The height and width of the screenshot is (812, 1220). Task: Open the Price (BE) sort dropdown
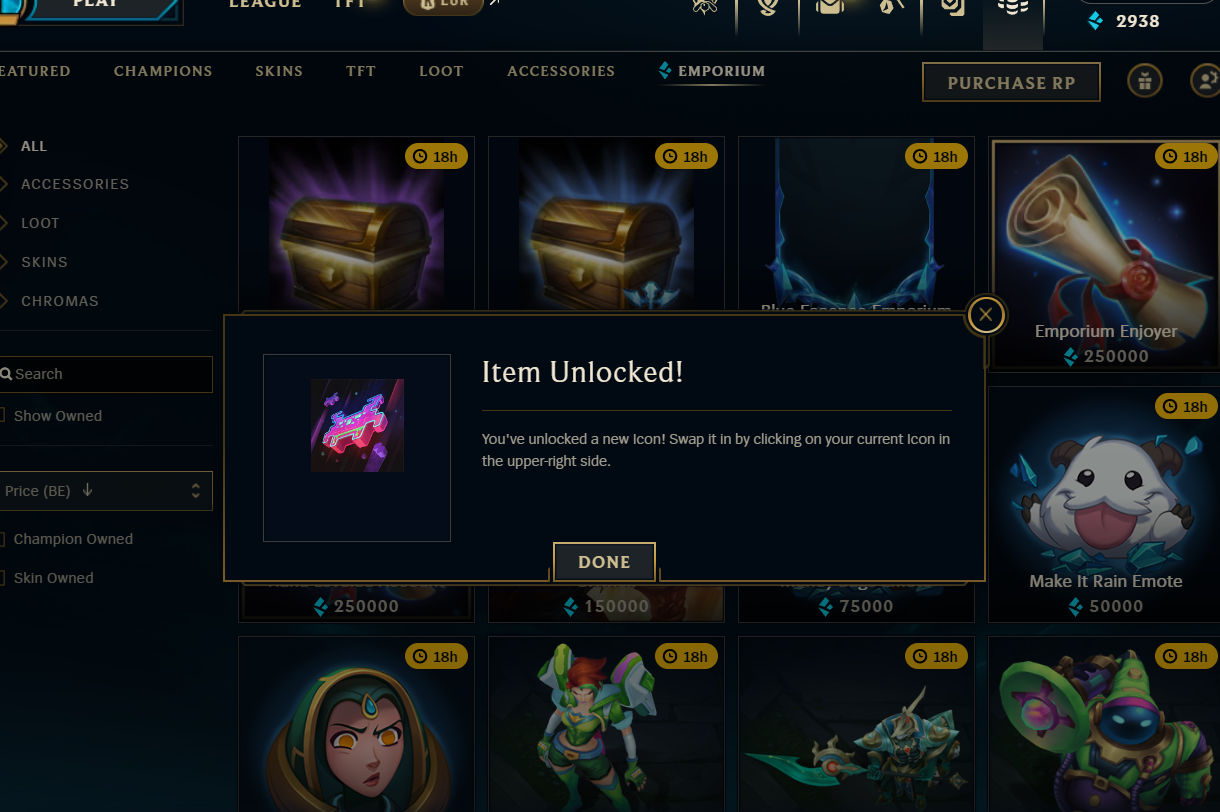(105, 491)
